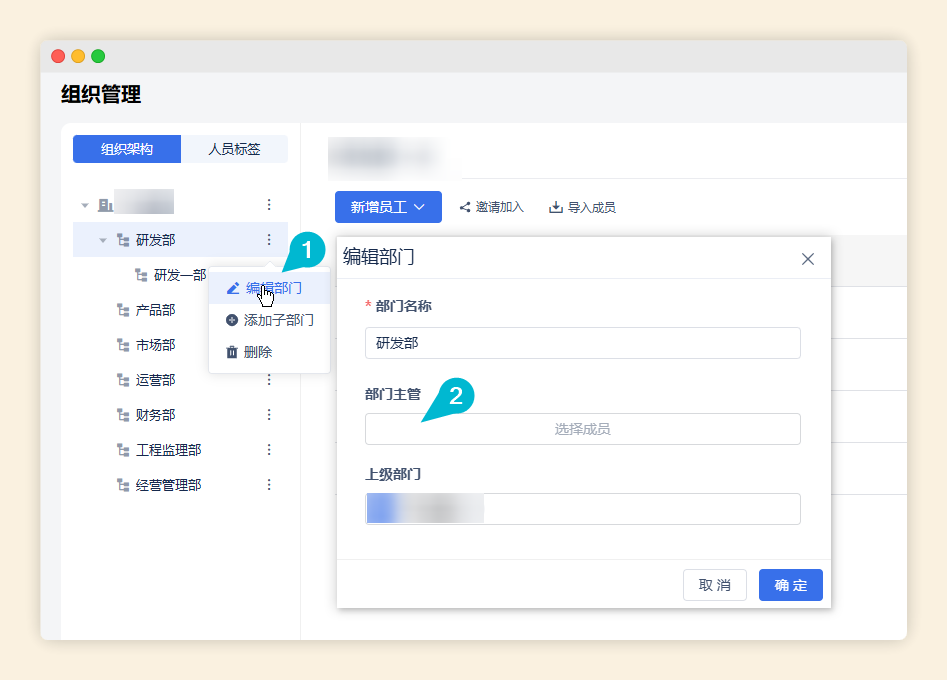Screen dimensions: 947x680
Task: Open the 新增员工 dropdown button
Action: pyautogui.click(x=388, y=207)
